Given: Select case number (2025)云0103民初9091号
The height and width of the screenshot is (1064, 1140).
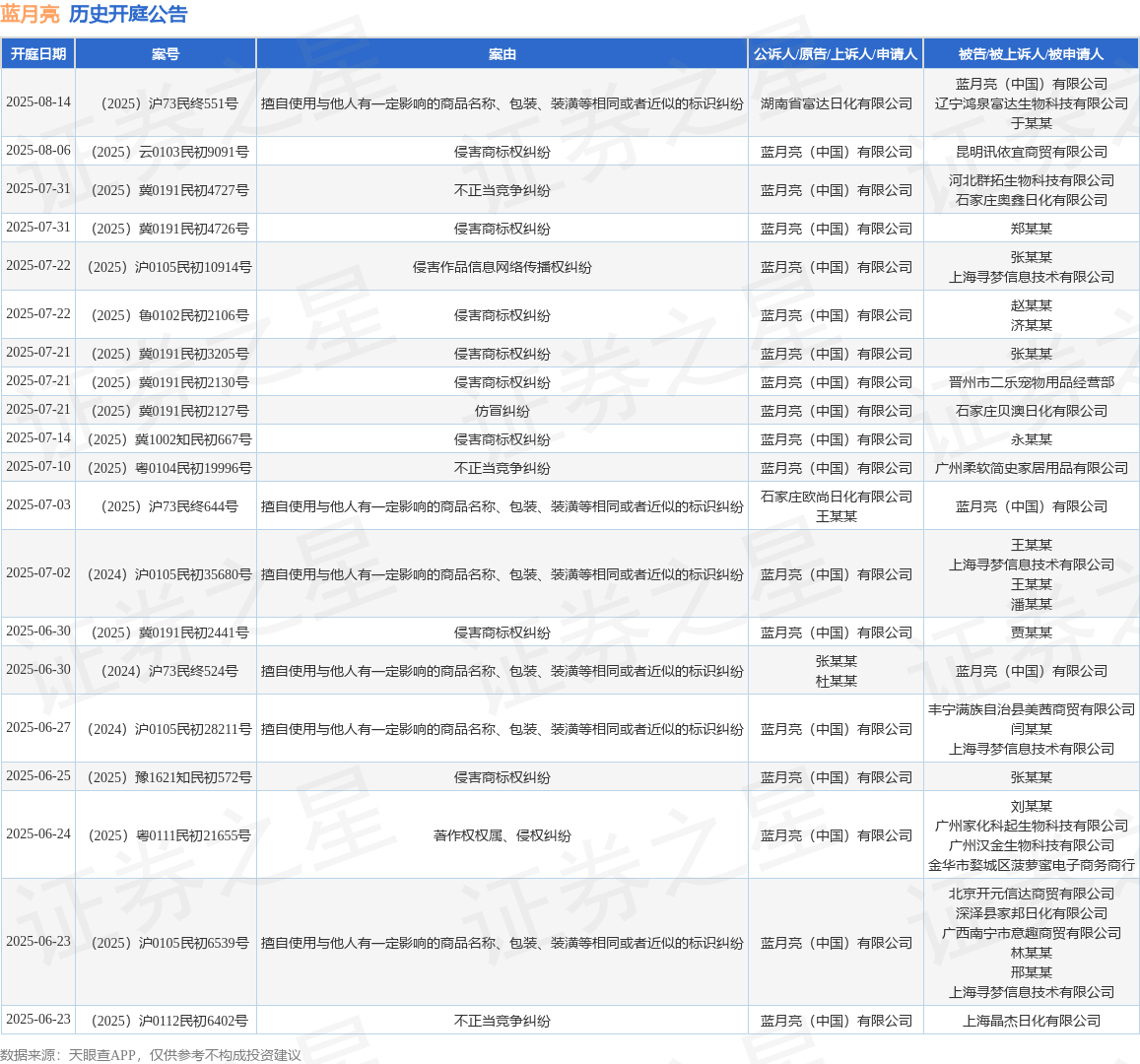Looking at the screenshot, I should click(x=169, y=152).
